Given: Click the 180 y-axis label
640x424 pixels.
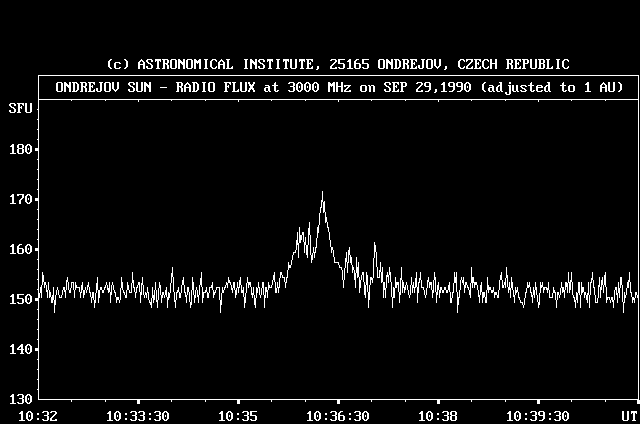Looking at the screenshot, I should coord(19,149).
